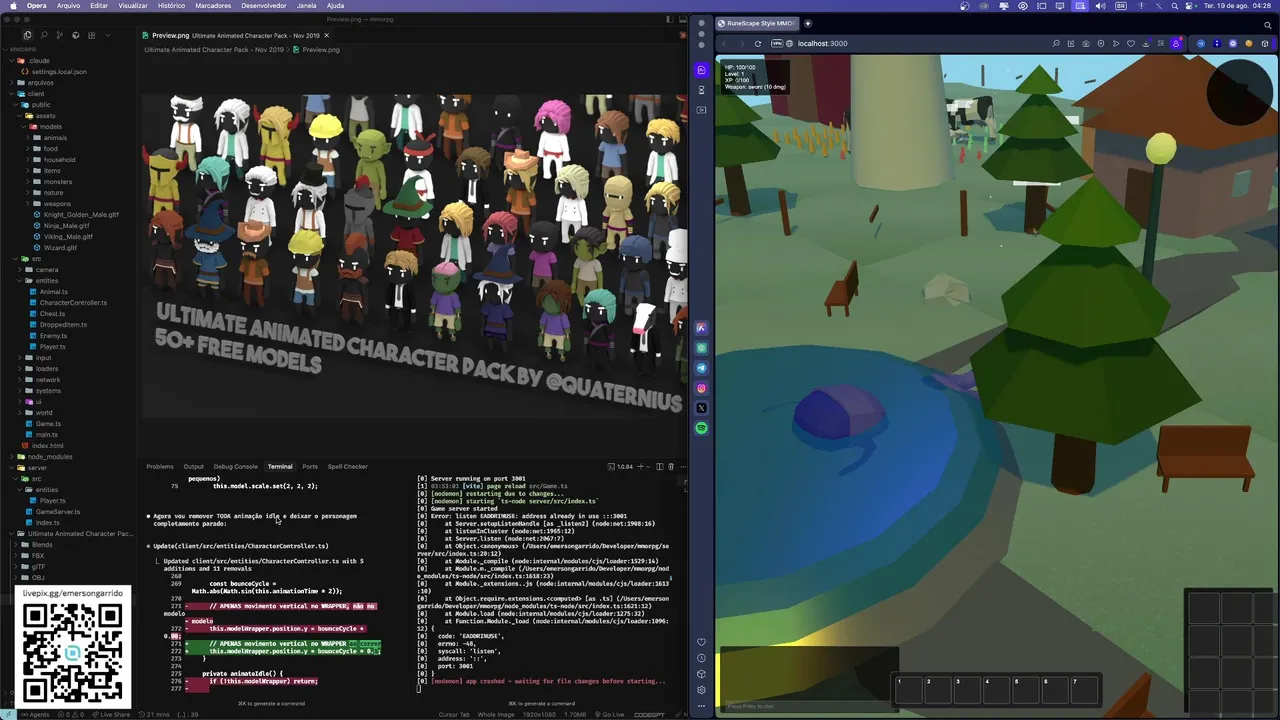
Task: Expand the weapons folder
Action: tap(57, 204)
